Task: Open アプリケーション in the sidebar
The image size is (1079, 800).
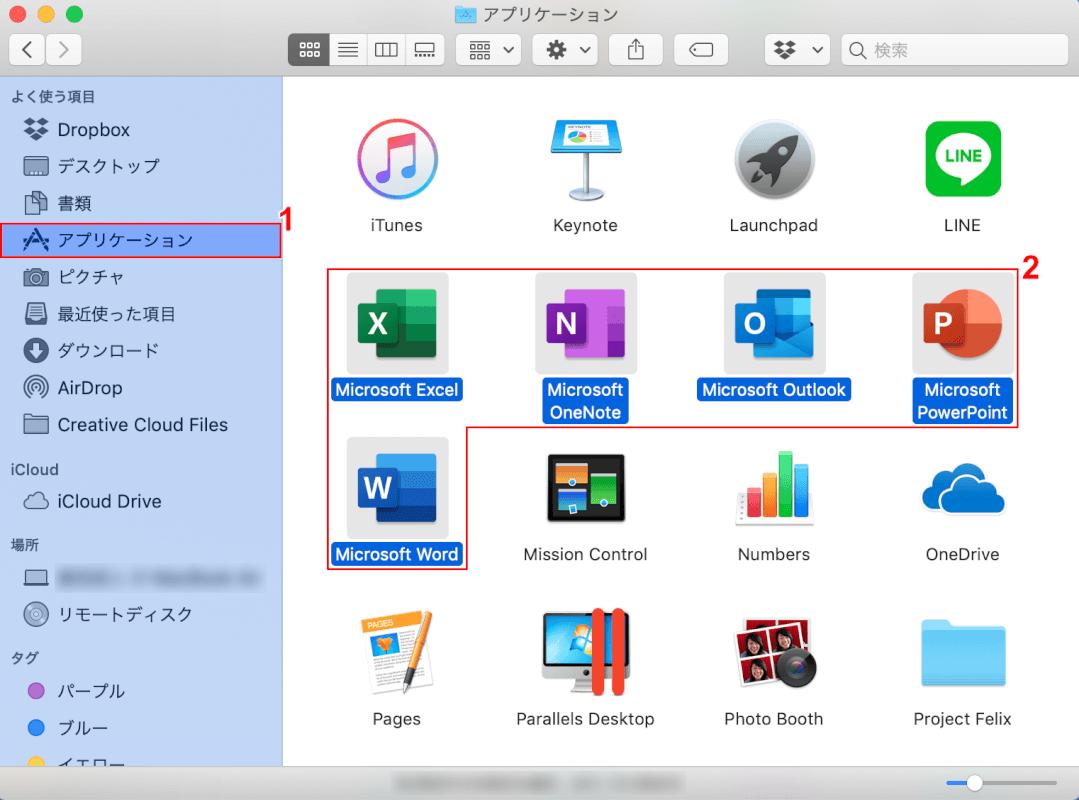Action: coord(140,240)
